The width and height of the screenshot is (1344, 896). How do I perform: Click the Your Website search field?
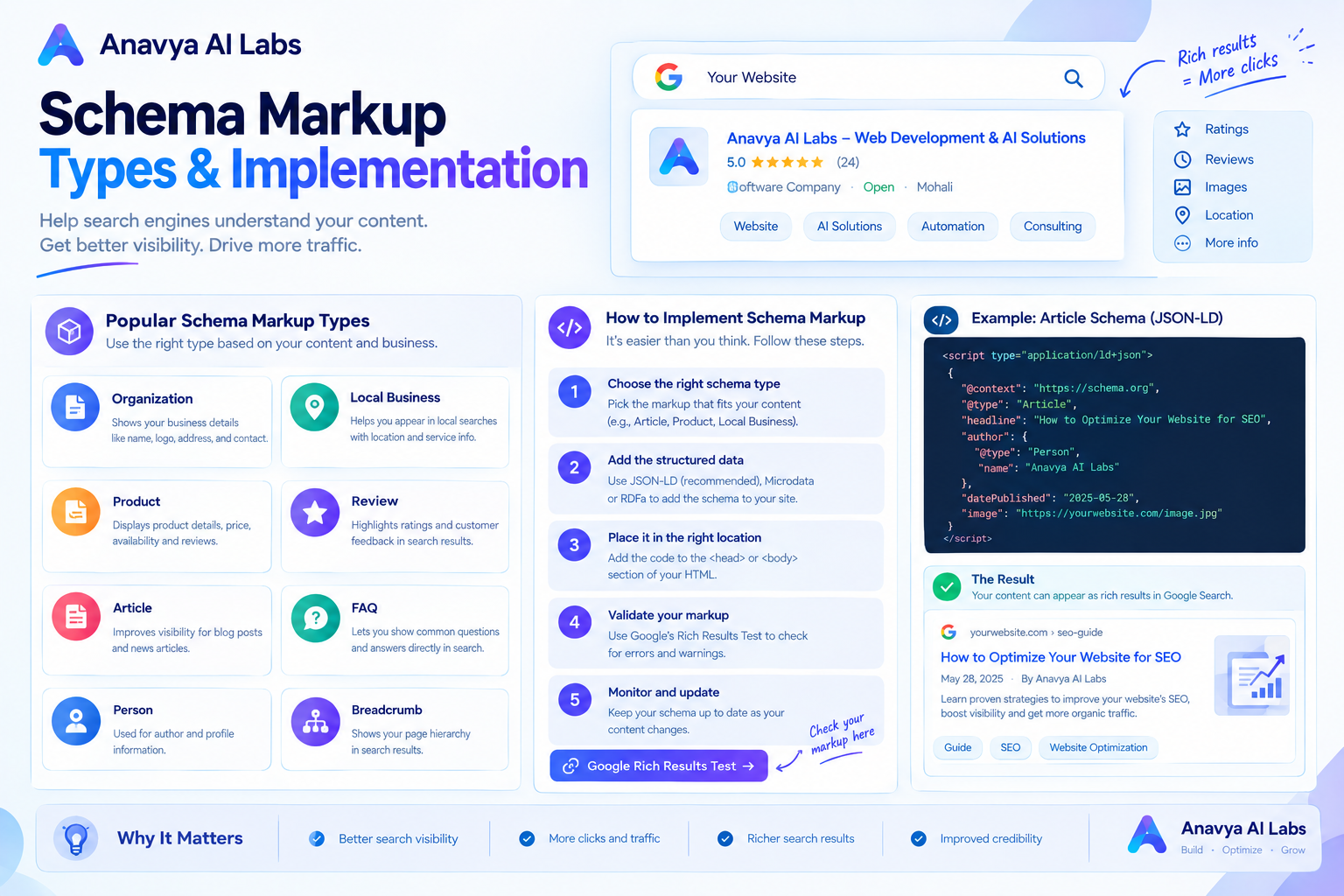(868, 78)
